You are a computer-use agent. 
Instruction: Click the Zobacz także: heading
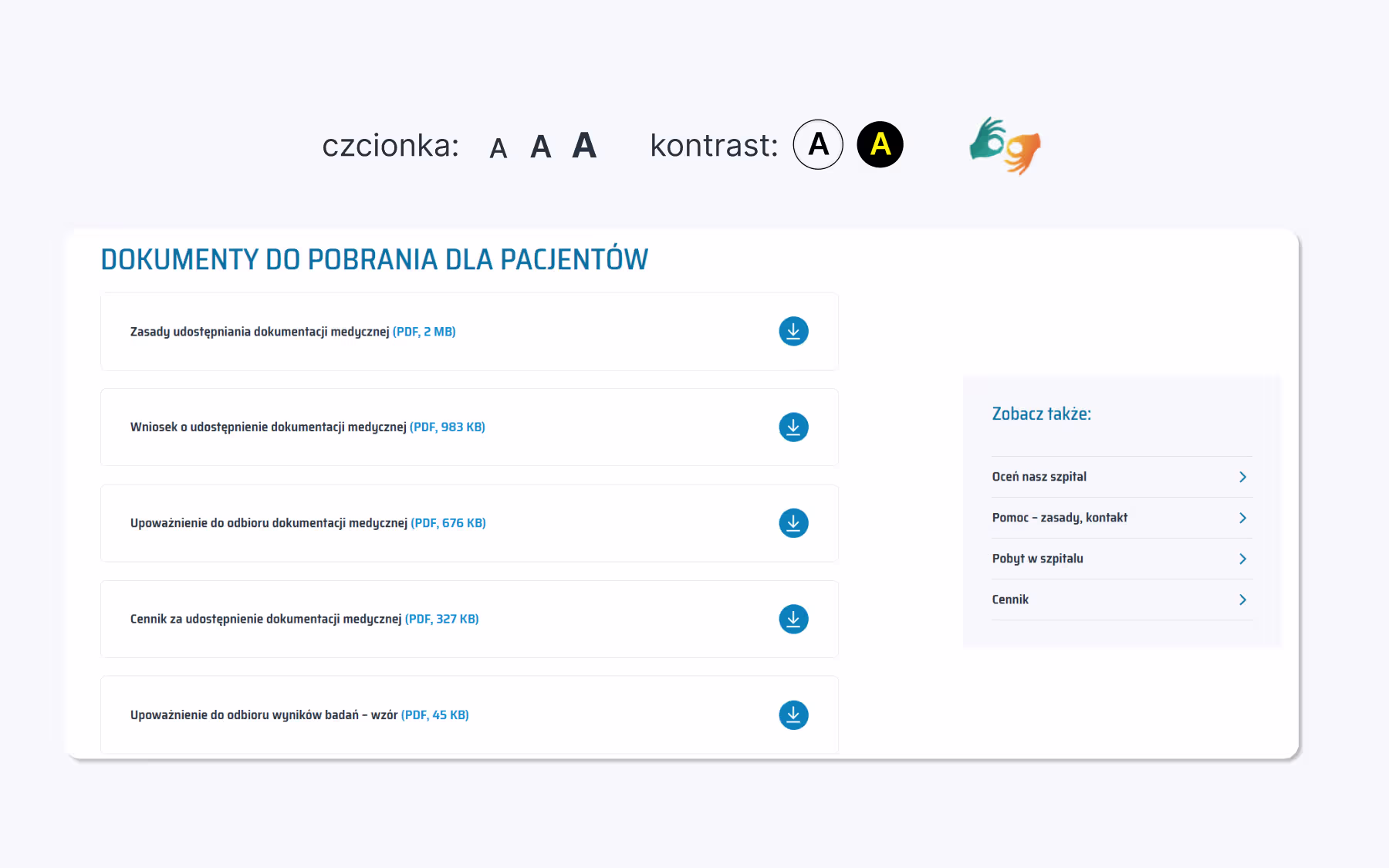pyautogui.click(x=1042, y=414)
